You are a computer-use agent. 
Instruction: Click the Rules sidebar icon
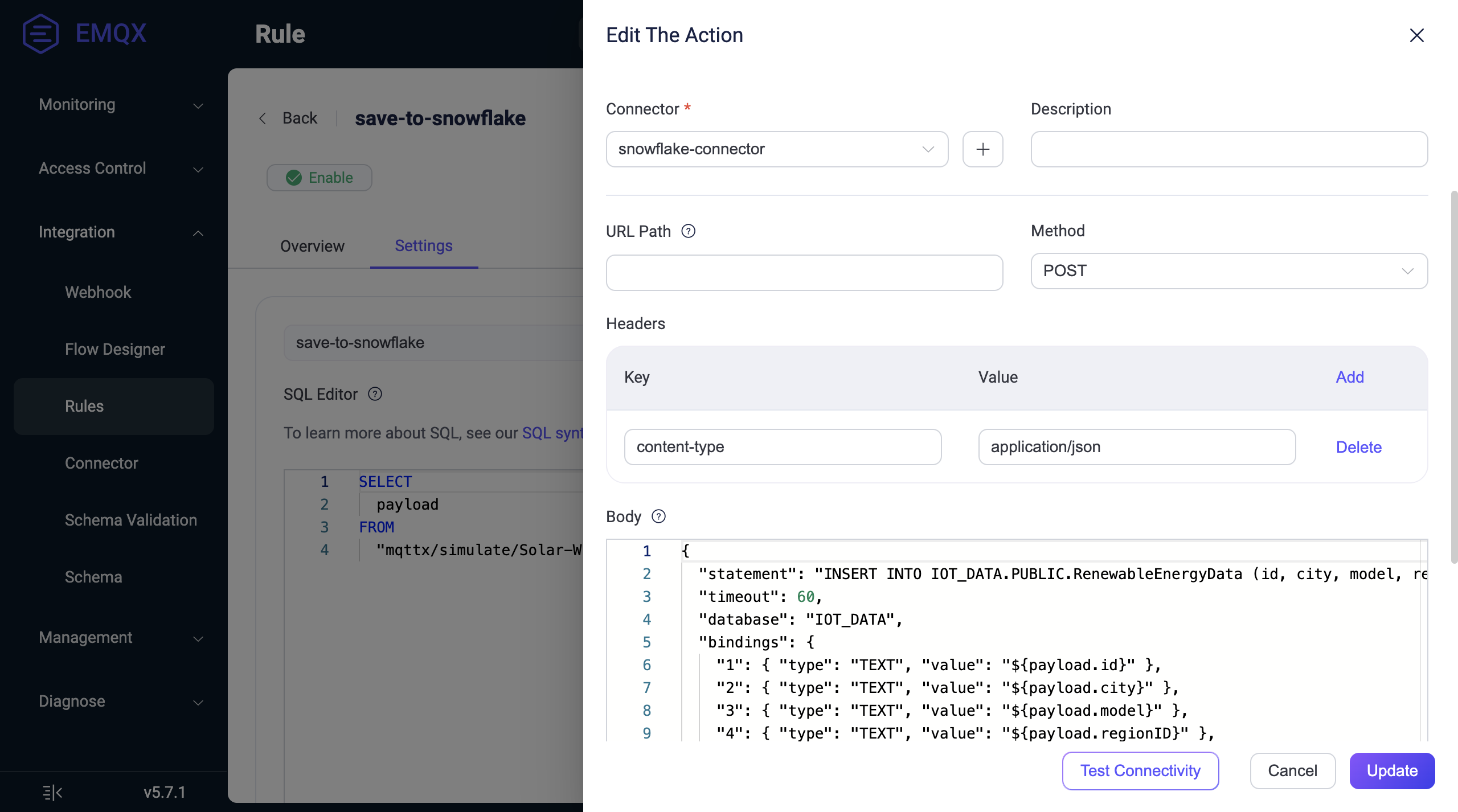[x=84, y=406]
